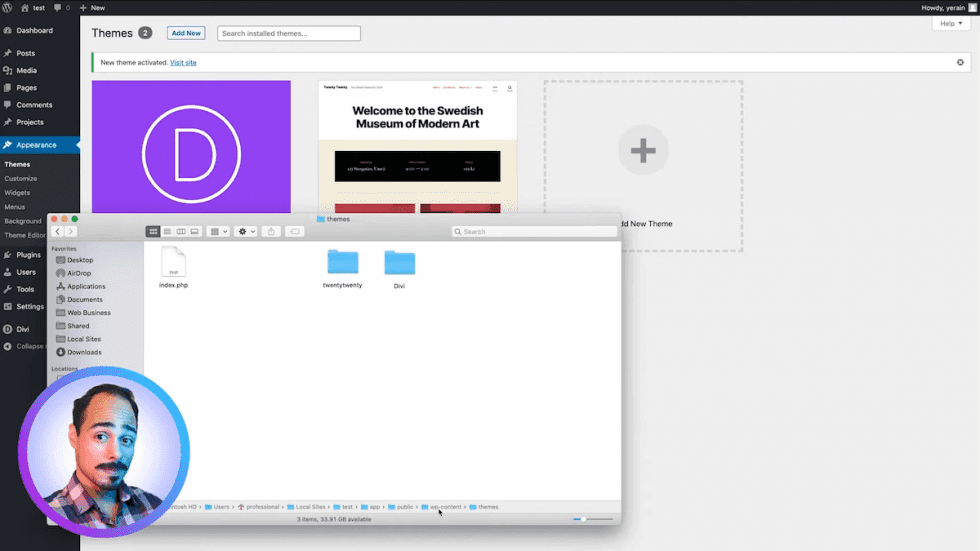The image size is (980, 551).
Task: Open Projects in the WordPress sidebar
Action: click(30, 122)
